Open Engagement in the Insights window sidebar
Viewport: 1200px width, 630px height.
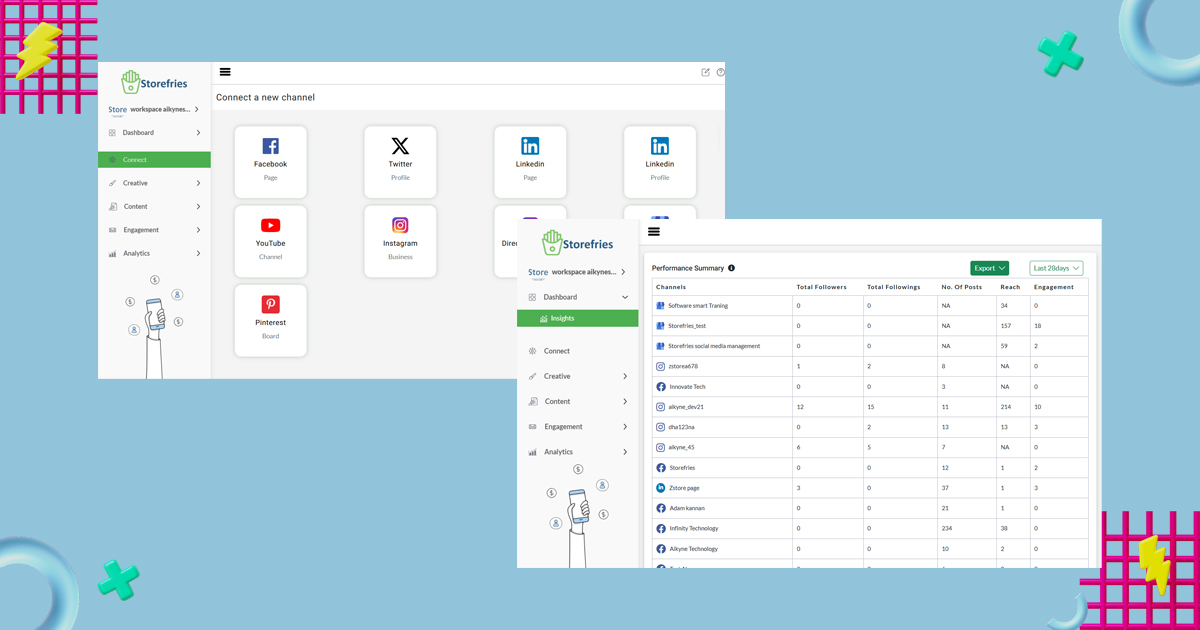point(563,427)
